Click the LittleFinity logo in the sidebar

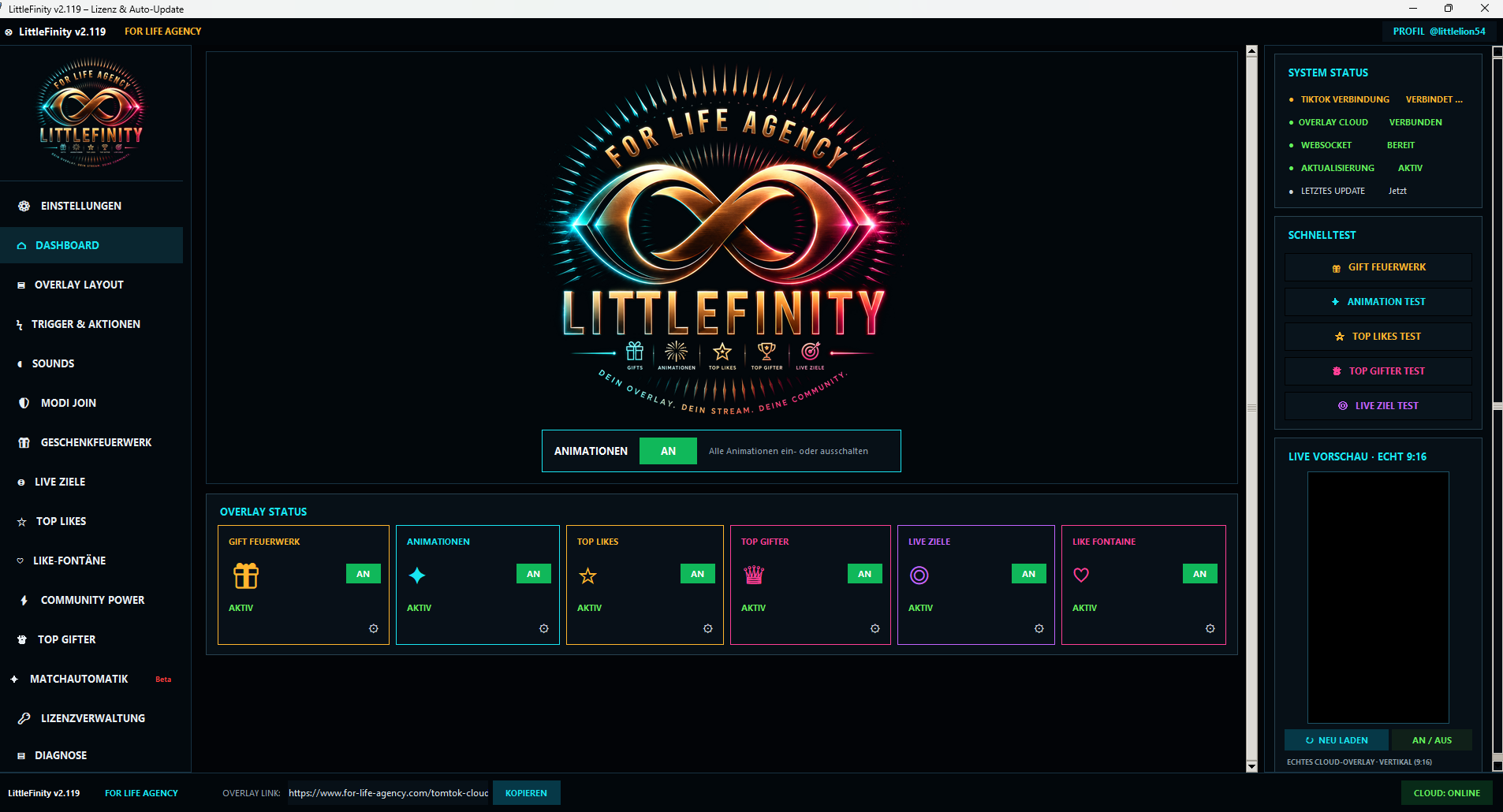pyautogui.click(x=91, y=112)
